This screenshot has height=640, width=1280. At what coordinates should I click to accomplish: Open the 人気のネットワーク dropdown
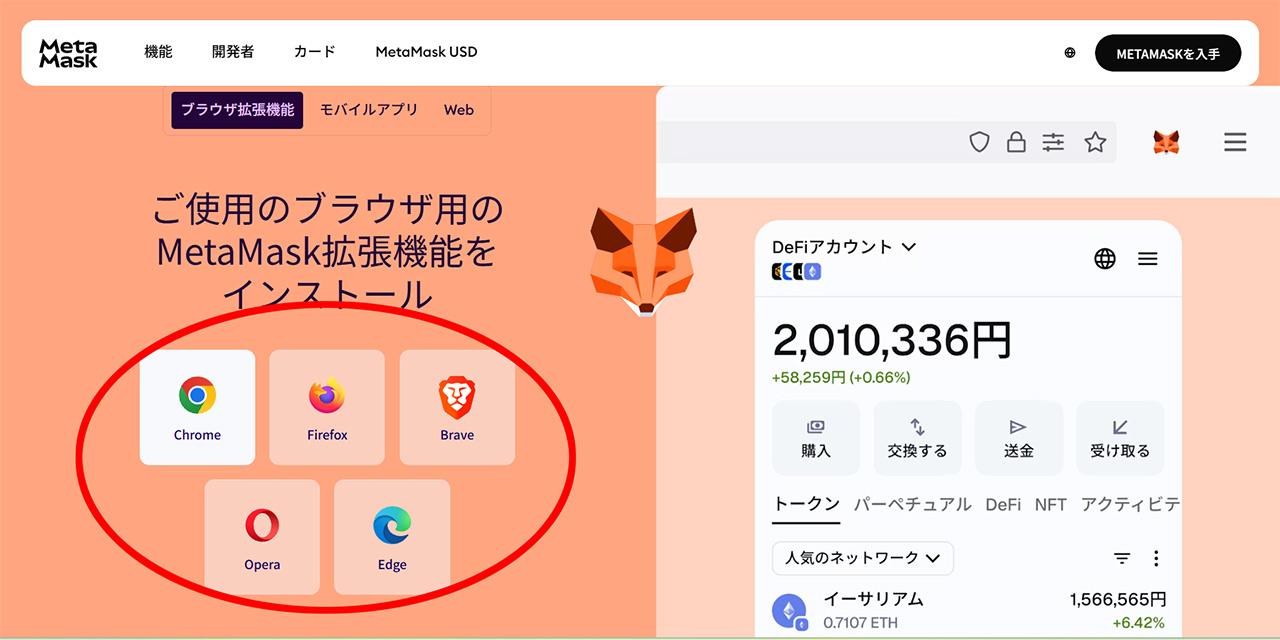[x=863, y=558]
